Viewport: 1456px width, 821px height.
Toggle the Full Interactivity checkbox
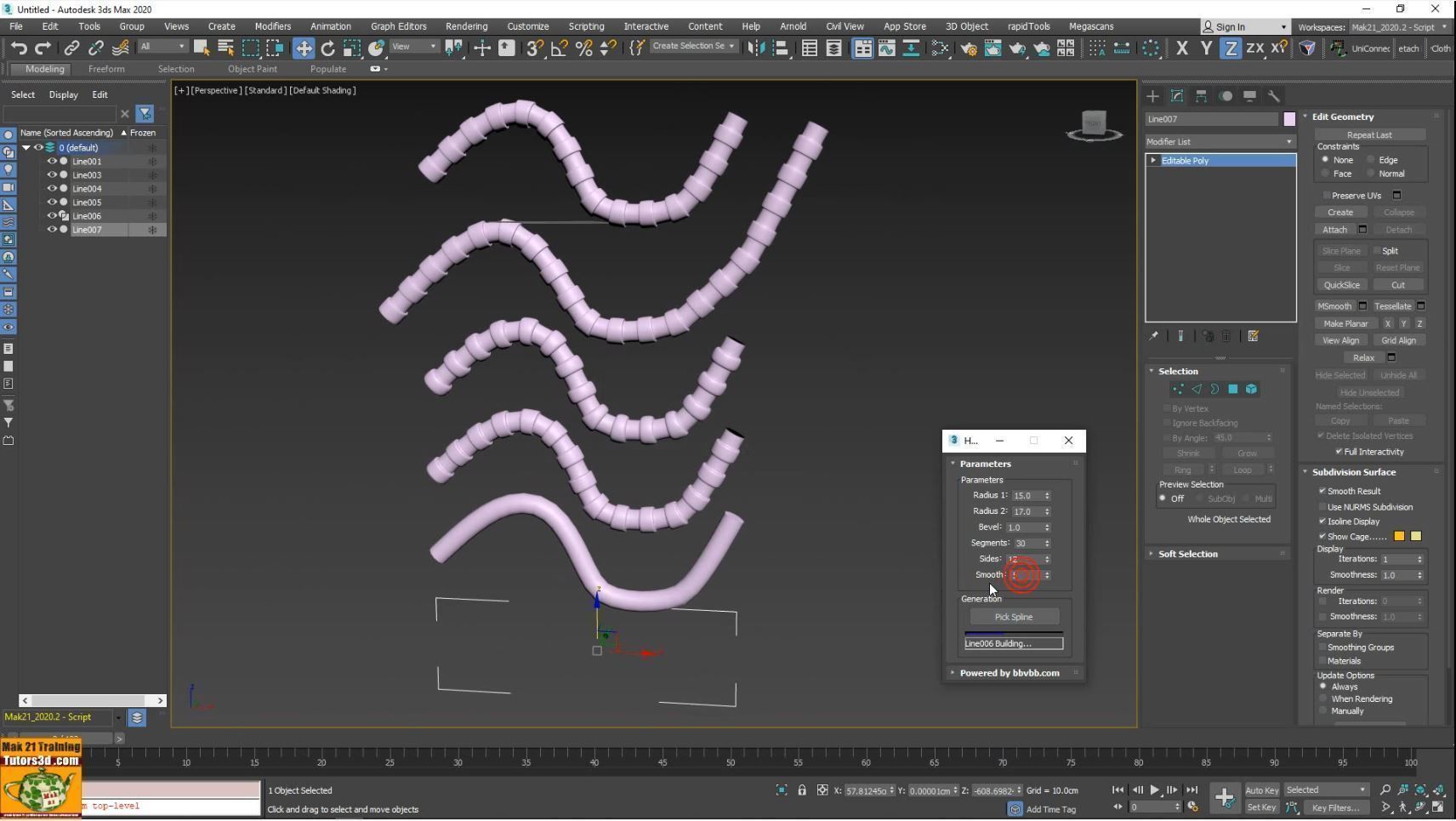[x=1339, y=452]
